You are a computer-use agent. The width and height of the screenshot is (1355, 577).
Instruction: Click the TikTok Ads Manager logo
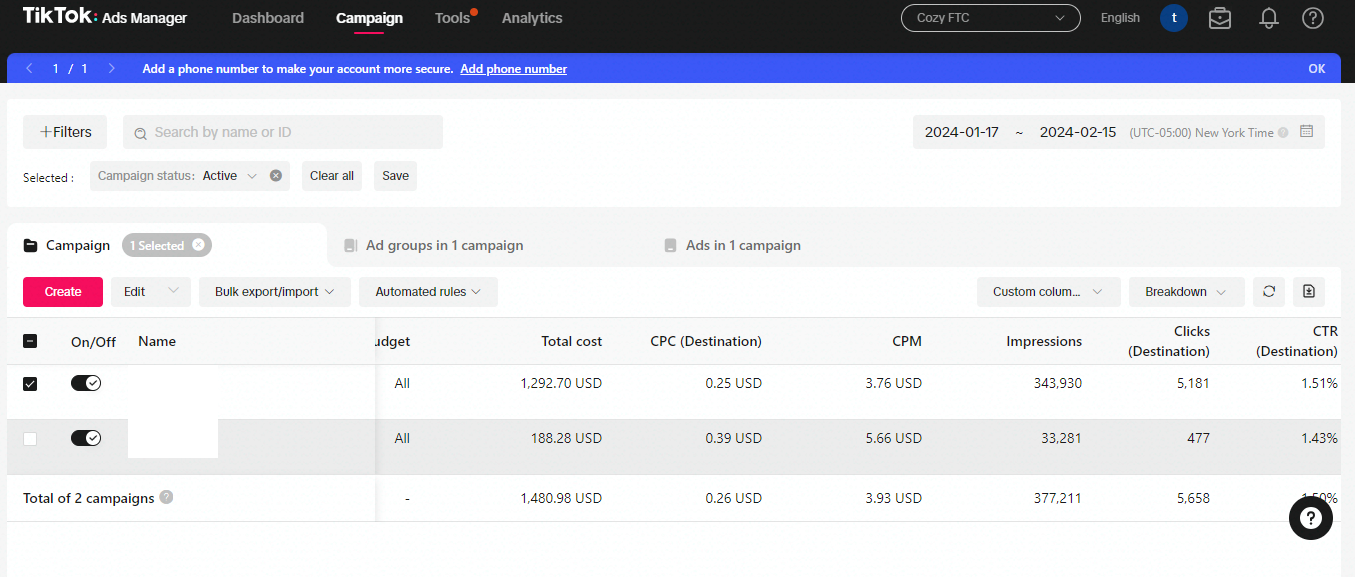tap(105, 17)
